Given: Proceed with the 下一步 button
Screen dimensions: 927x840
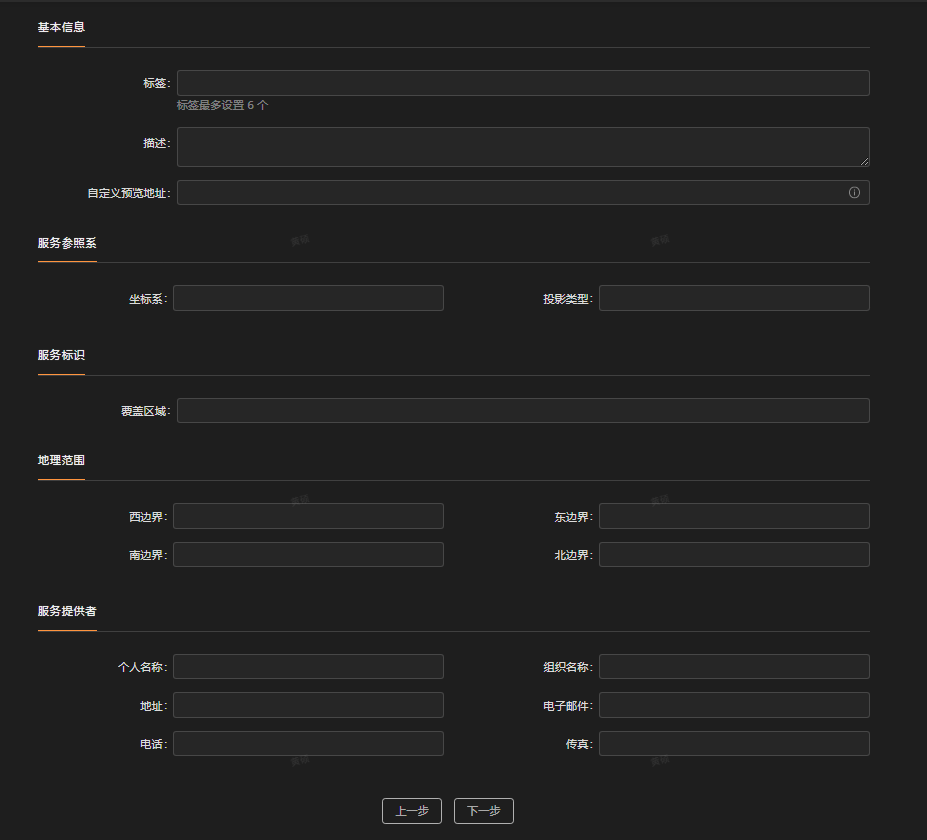Looking at the screenshot, I should (x=484, y=811).
